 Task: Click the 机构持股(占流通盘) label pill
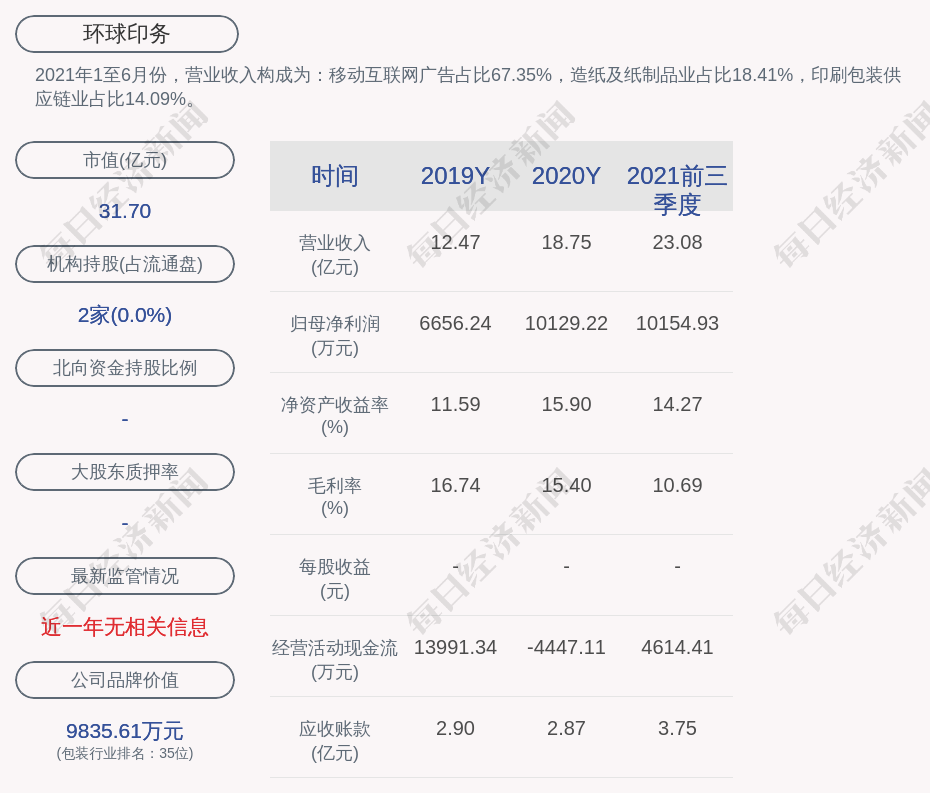(x=125, y=264)
